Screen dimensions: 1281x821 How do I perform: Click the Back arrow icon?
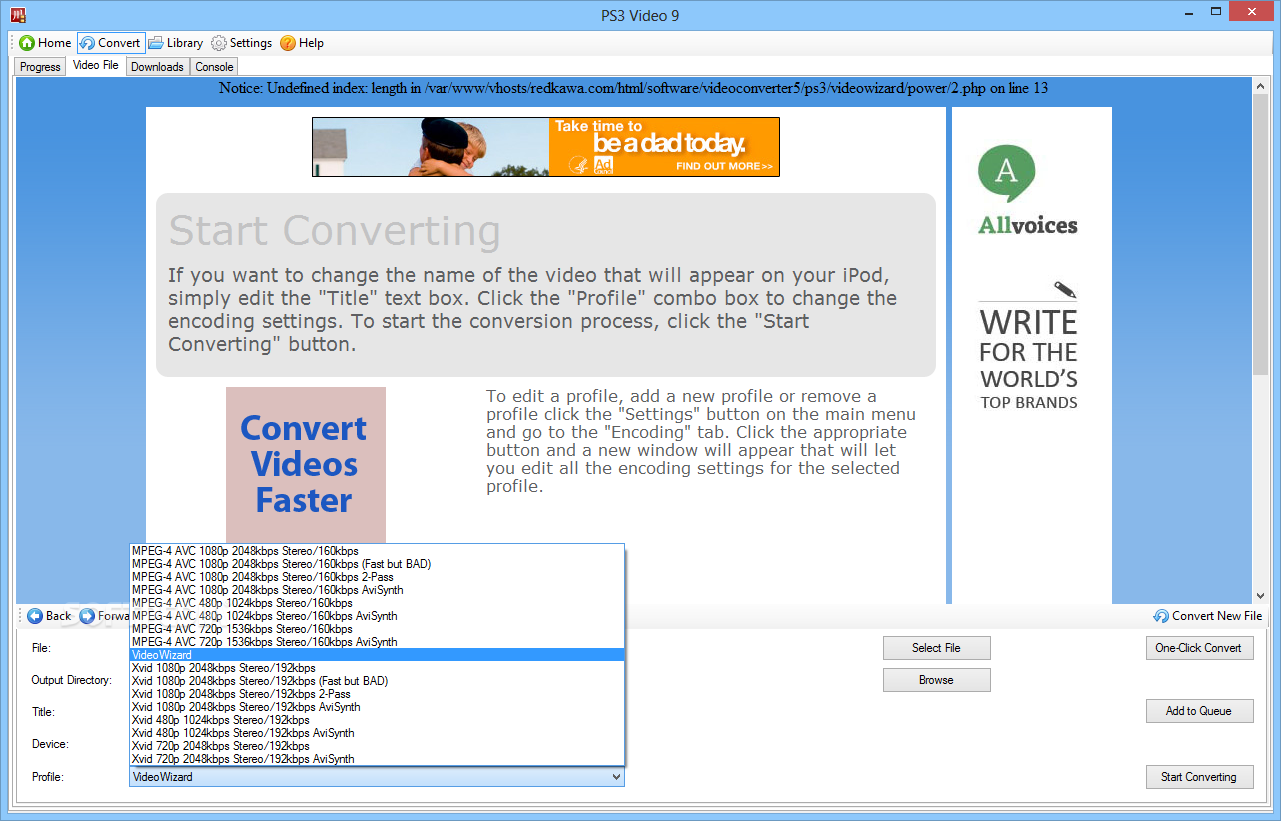point(35,616)
